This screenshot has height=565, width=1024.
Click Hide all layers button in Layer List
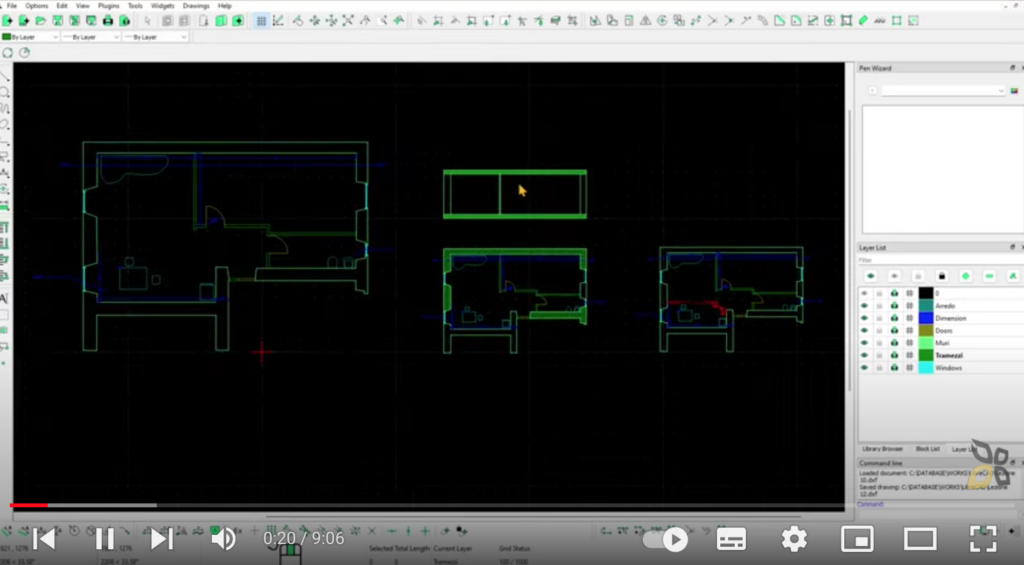click(x=894, y=276)
